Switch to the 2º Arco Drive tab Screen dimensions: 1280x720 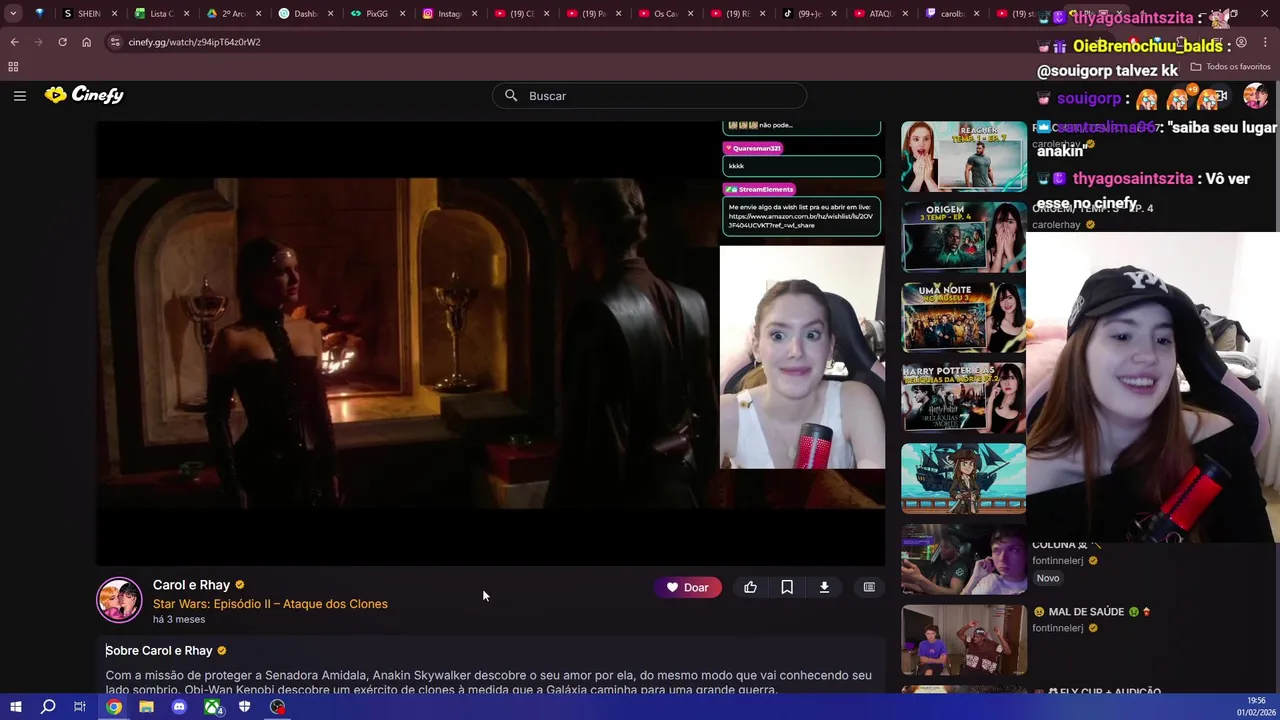pos(233,14)
